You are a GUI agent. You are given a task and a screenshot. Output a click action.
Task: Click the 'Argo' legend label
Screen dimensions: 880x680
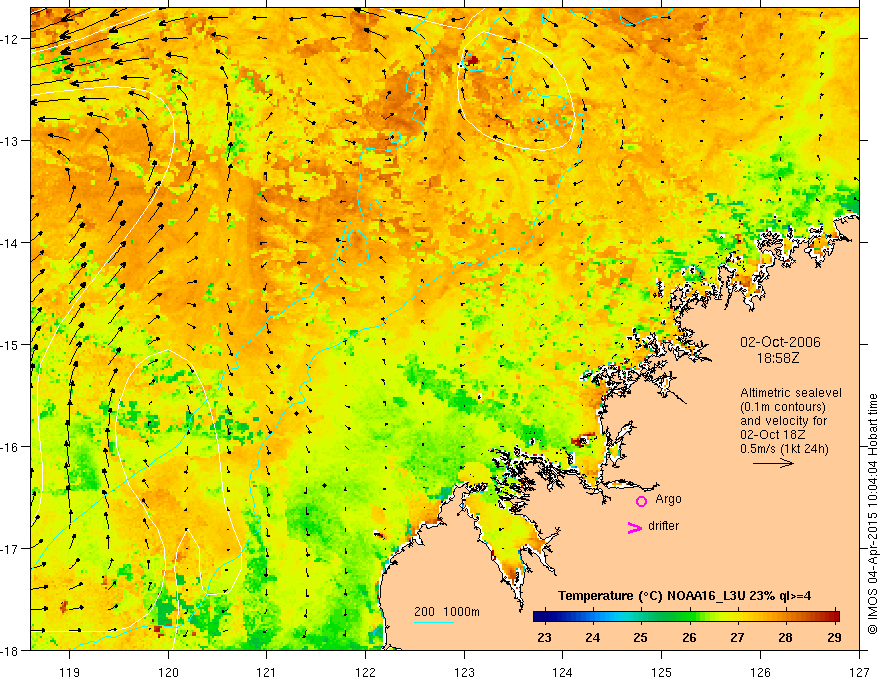(668, 499)
